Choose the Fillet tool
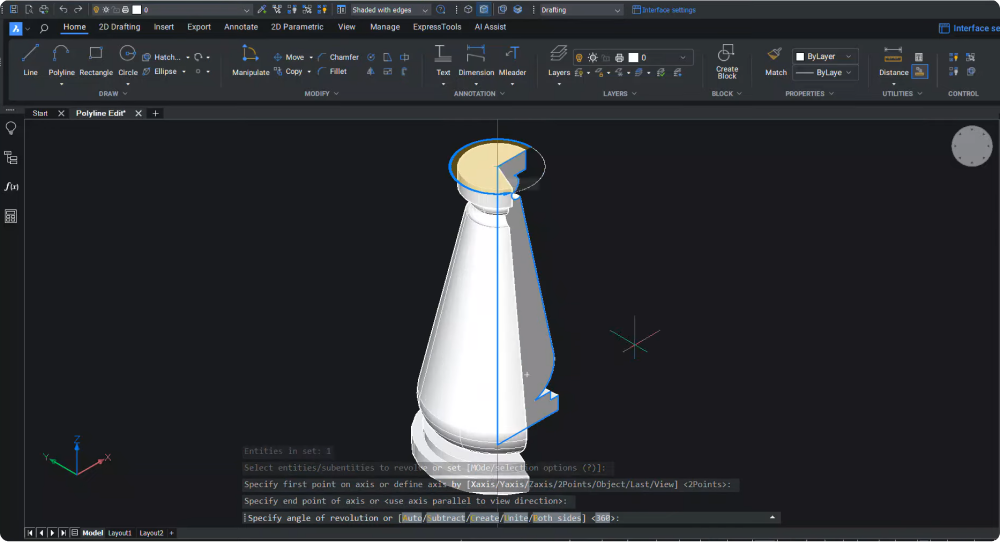This screenshot has height=542, width=1000. pyautogui.click(x=332, y=72)
